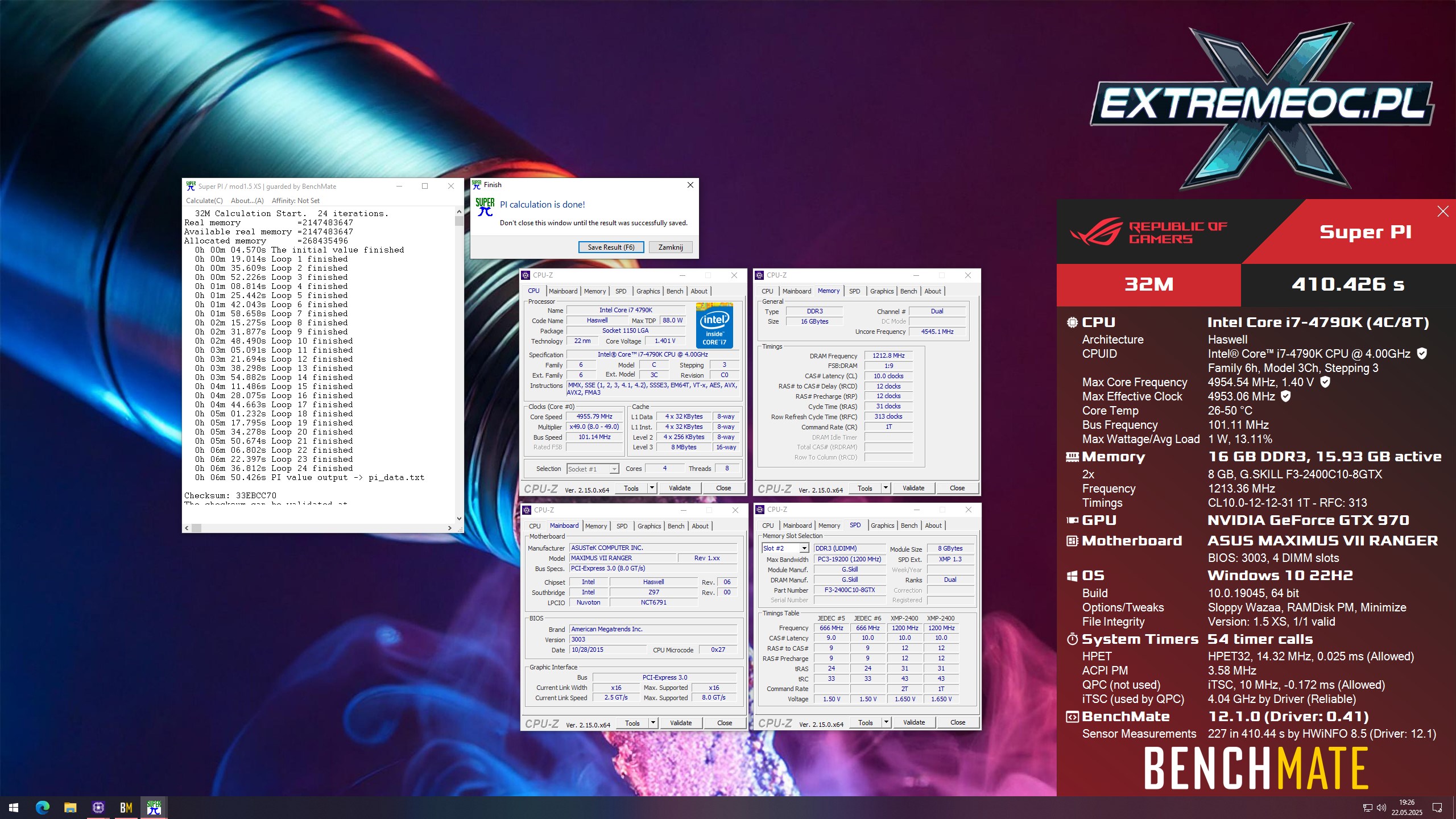Click DRAM Frequency value 1212.8 MHz
The width and height of the screenshot is (1456, 819).
point(888,355)
